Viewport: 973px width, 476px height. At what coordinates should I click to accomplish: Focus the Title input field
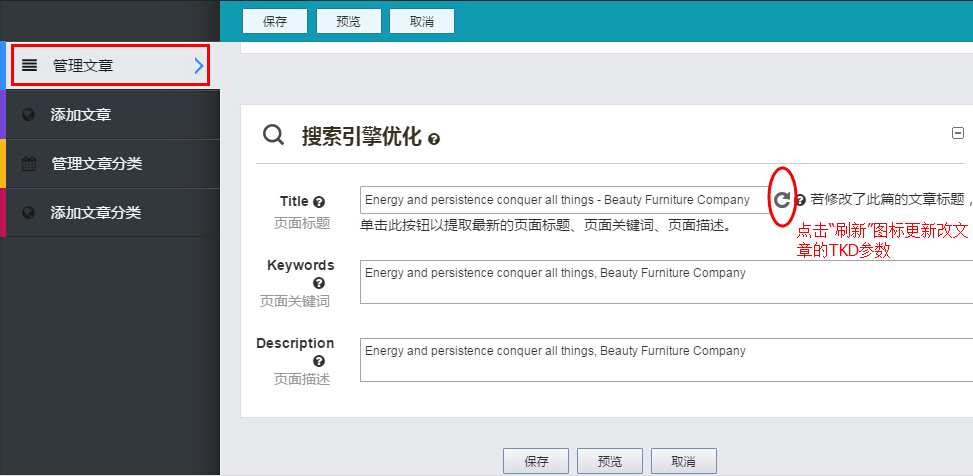coord(565,200)
